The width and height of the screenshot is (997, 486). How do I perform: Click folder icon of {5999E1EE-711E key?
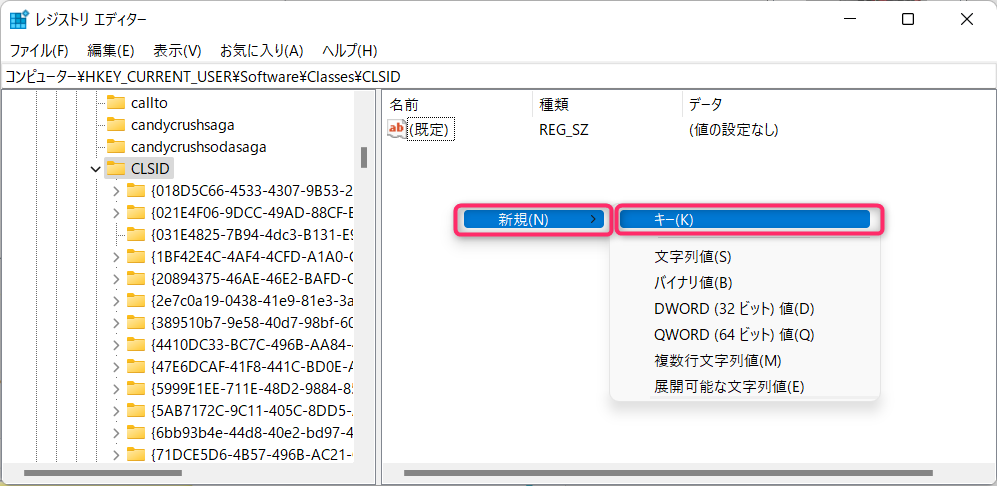[x=136, y=388]
